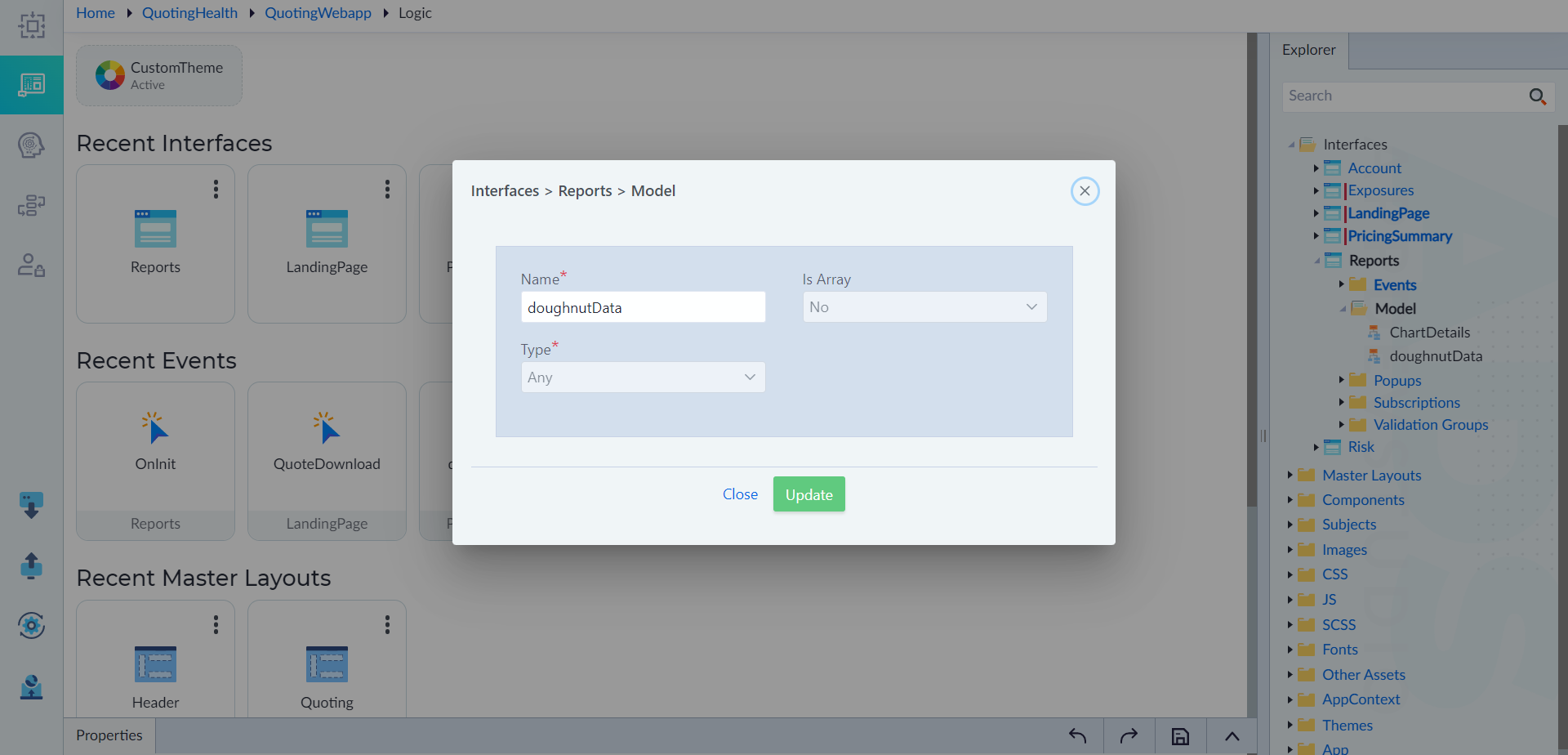1568x755 pixels.
Task: Click the search magnifier in Explorer
Action: 1537,96
